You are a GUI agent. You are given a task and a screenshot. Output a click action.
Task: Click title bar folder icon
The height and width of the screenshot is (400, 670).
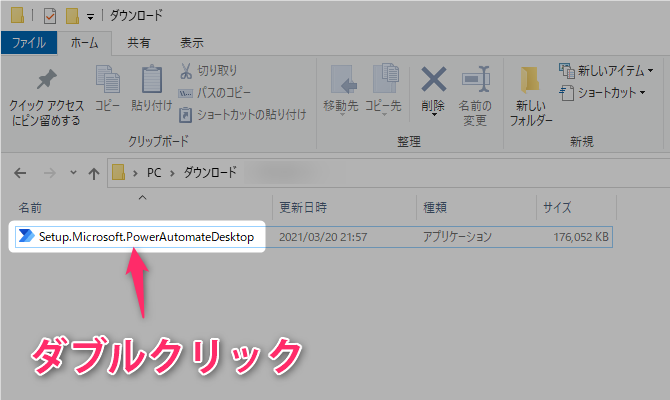pos(18,15)
